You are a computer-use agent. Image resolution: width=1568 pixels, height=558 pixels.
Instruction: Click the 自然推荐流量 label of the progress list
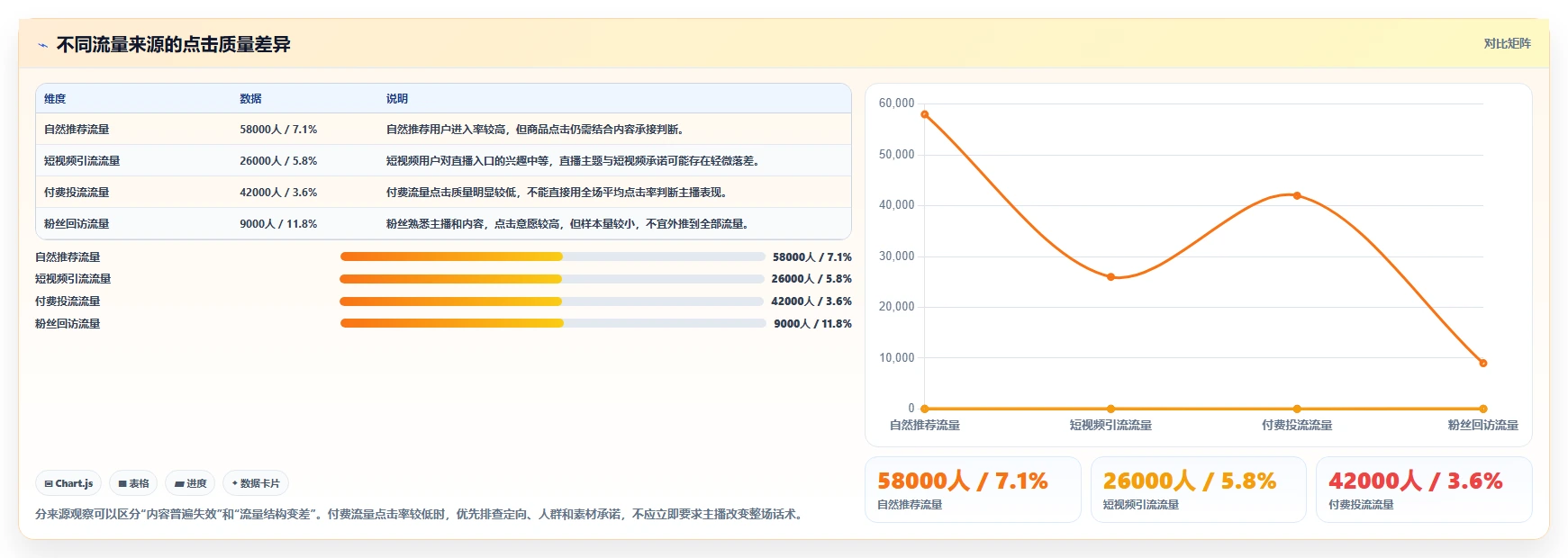[68, 257]
